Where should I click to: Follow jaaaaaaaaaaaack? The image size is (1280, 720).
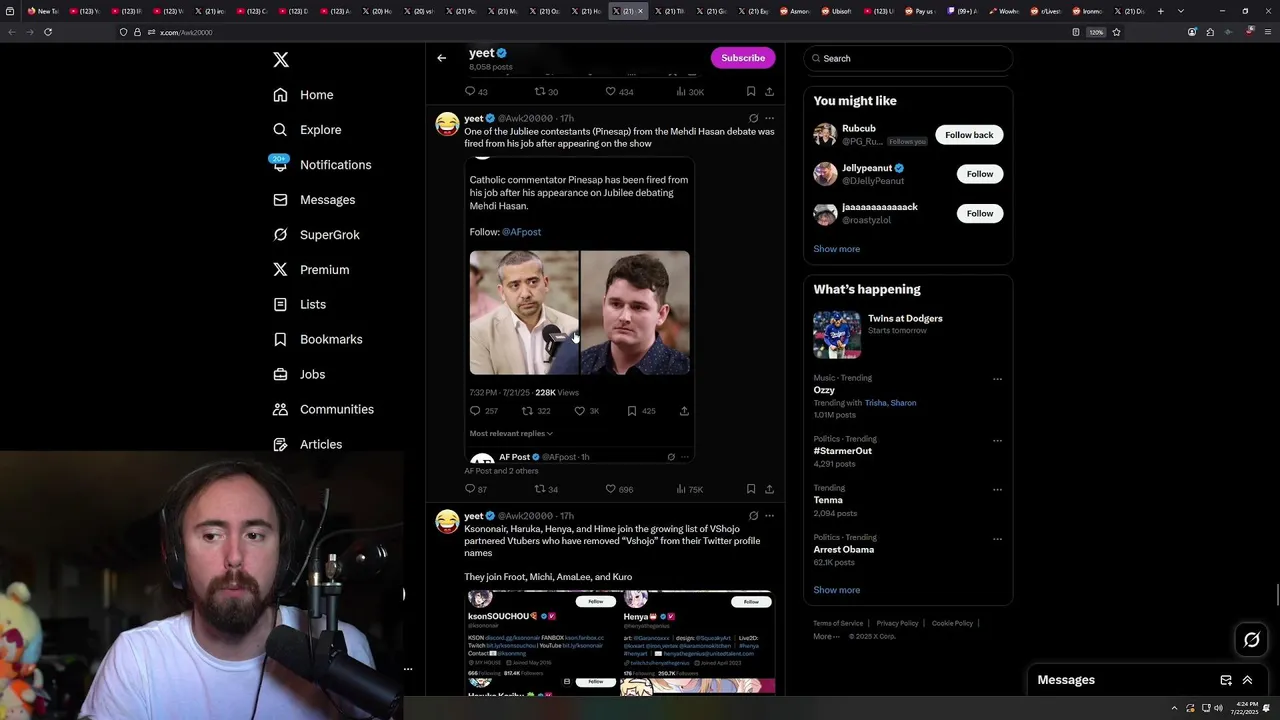(980, 213)
